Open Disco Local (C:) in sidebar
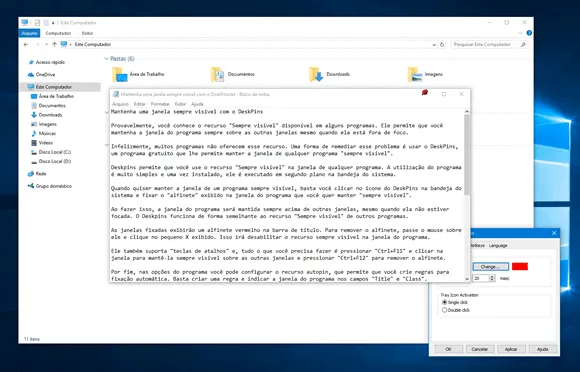Image resolution: width=580 pixels, height=372 pixels. tap(55, 152)
